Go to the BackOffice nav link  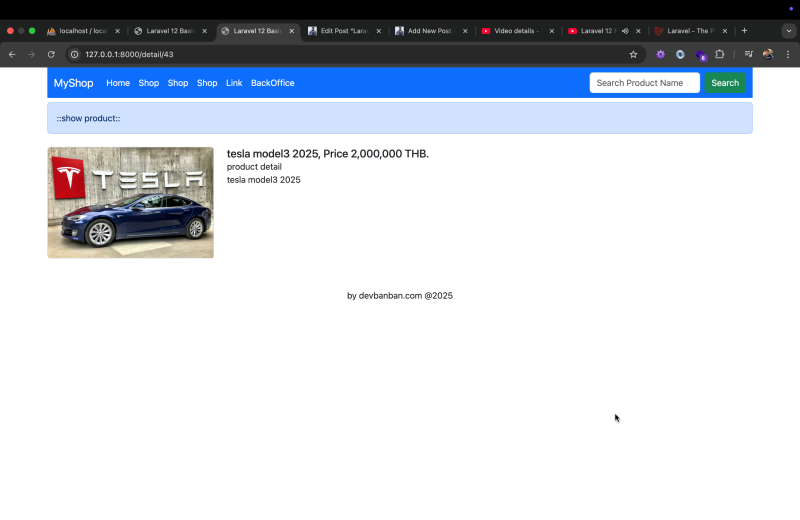(272, 83)
